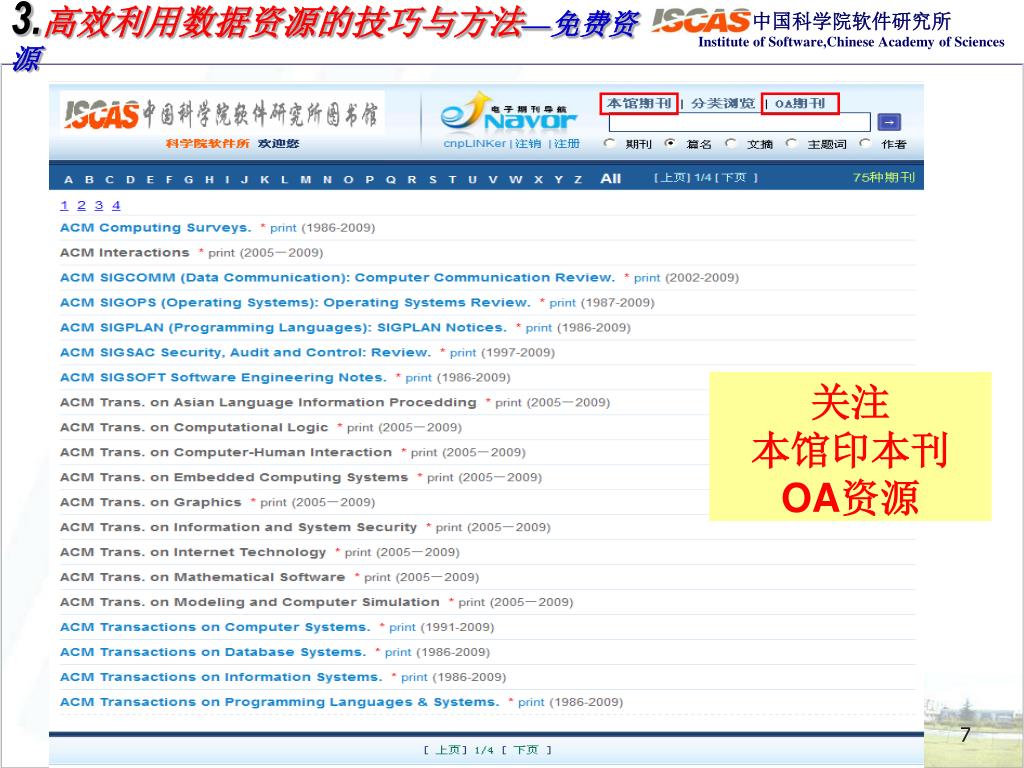
Task: Open ACM SIGOPS Operating Systems Review
Action: pos(295,302)
